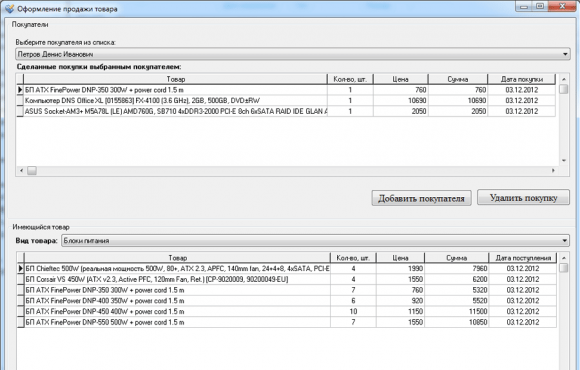Screen dimensions: 580x370
Task: Click the Удалить покупку button
Action: 523,198
